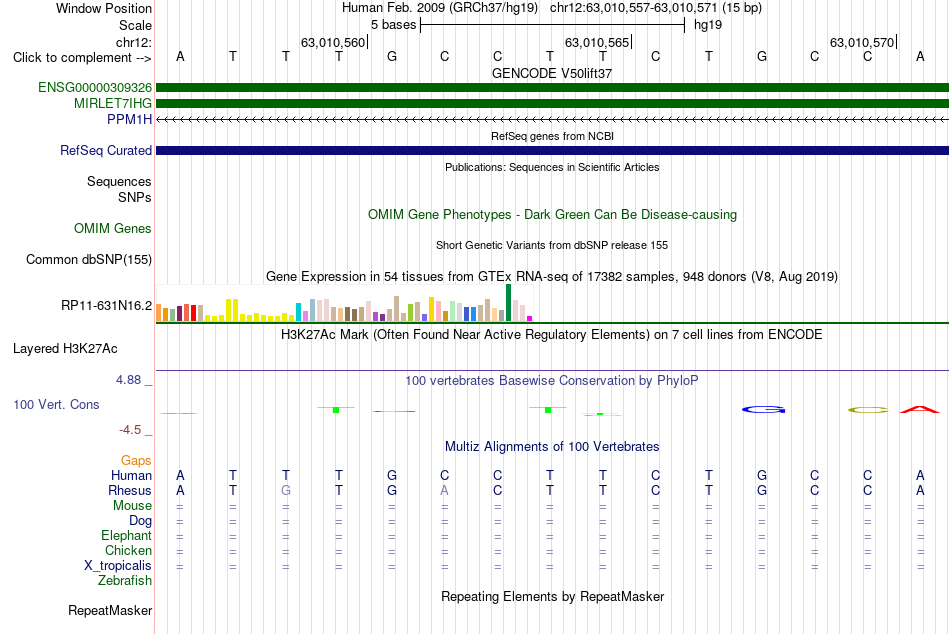This screenshot has width=950, height=634.
Task: Click the Sequences track label
Action: pos(119,181)
